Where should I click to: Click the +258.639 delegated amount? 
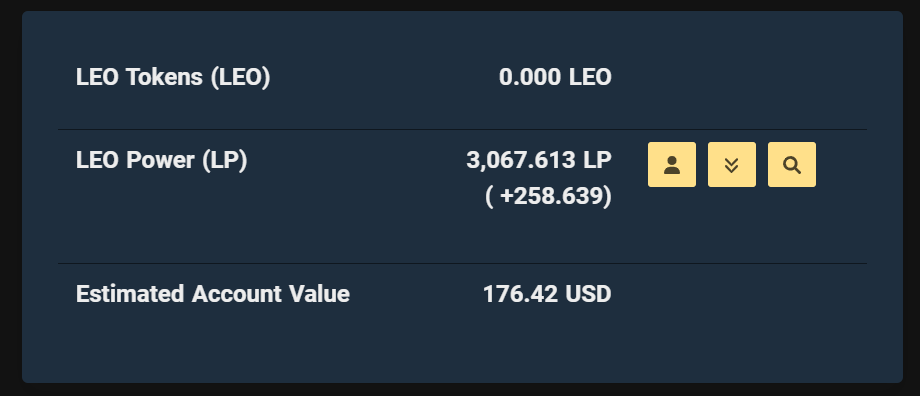[549, 196]
